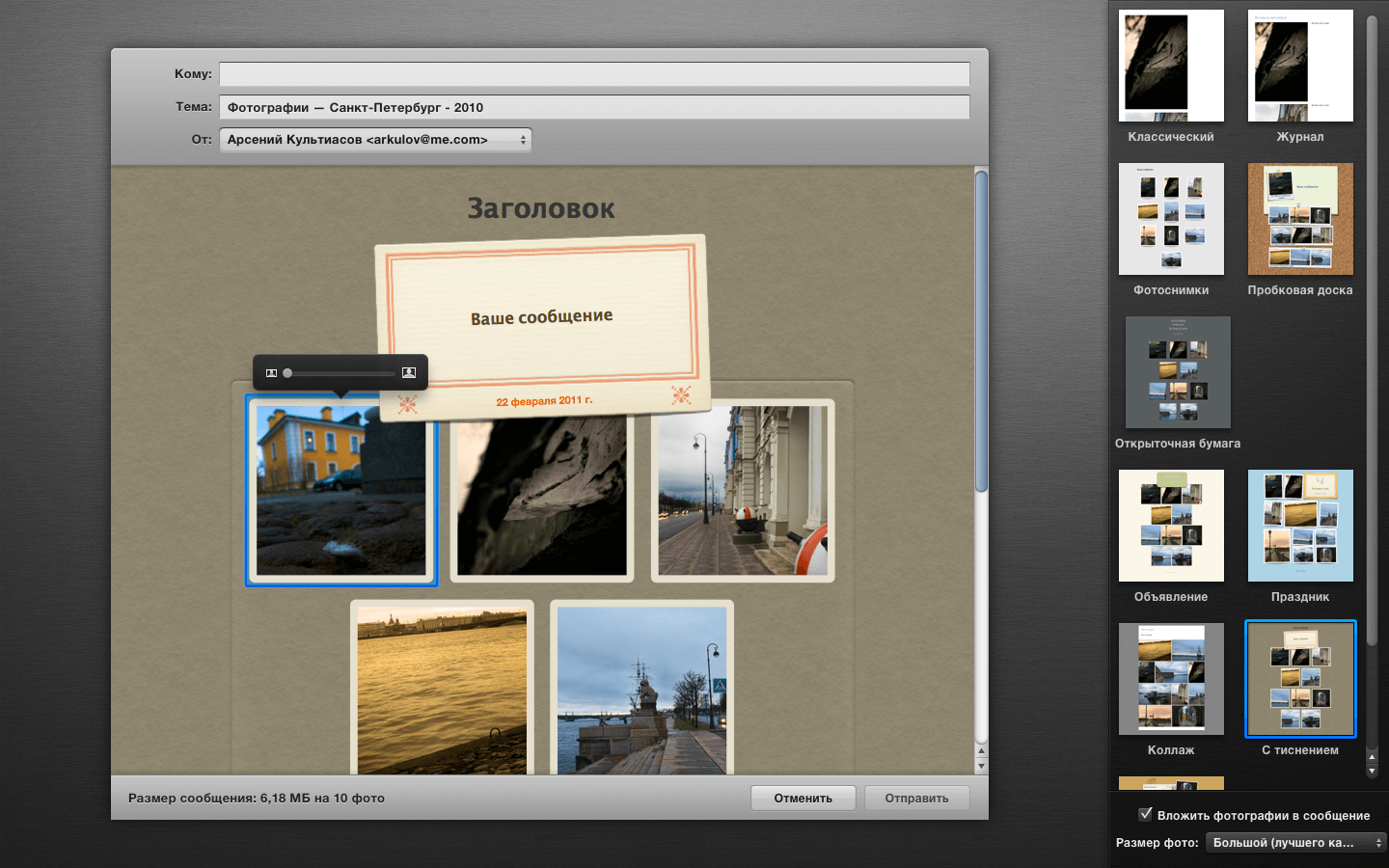Viewport: 1389px width, 868px height.
Task: Click the small photo zoom-out icon
Action: pos(271,373)
